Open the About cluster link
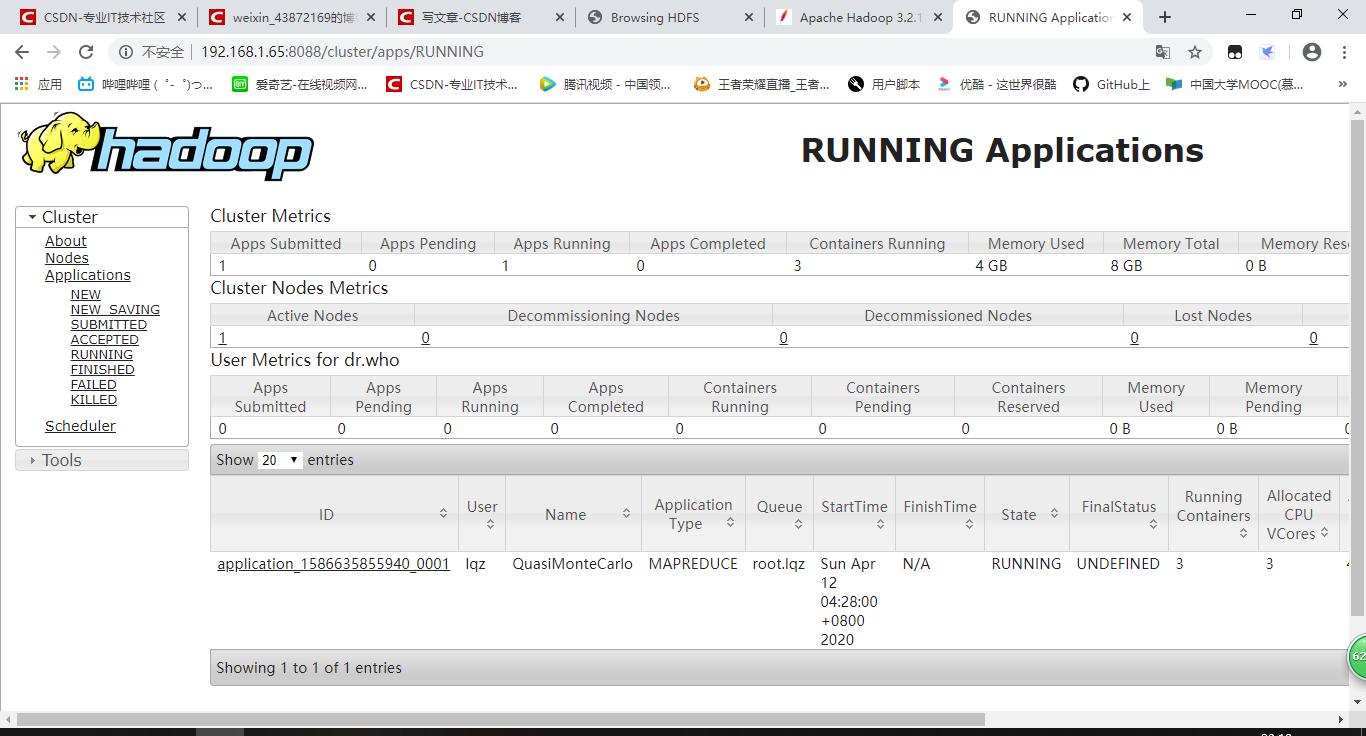Viewport: 1366px width, 736px height. pyautogui.click(x=66, y=241)
